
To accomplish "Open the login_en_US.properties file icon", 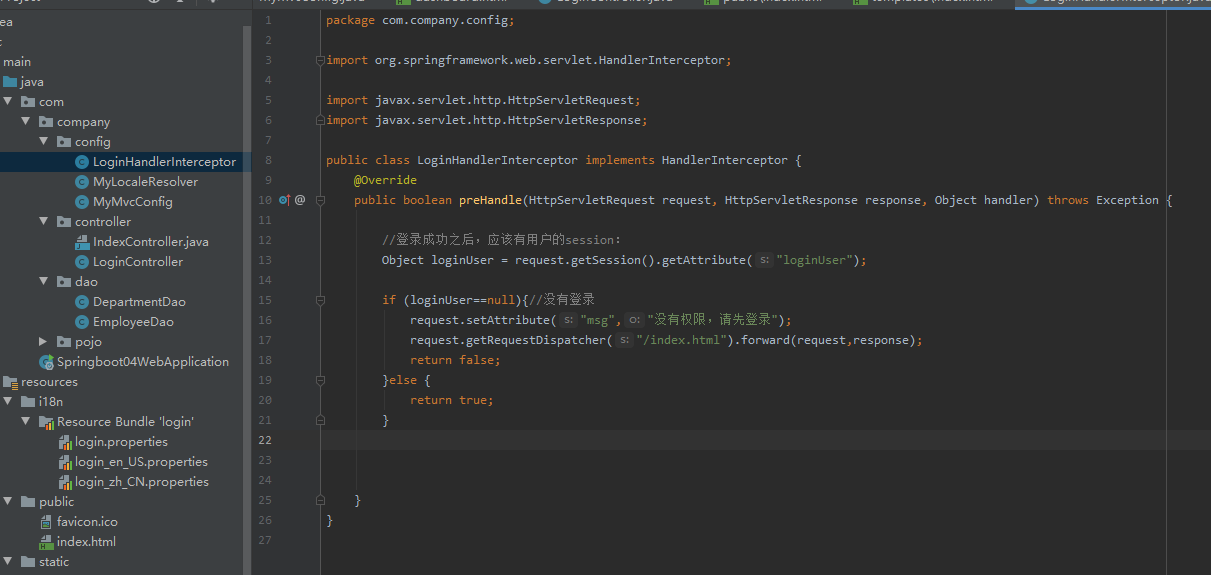I will [64, 462].
